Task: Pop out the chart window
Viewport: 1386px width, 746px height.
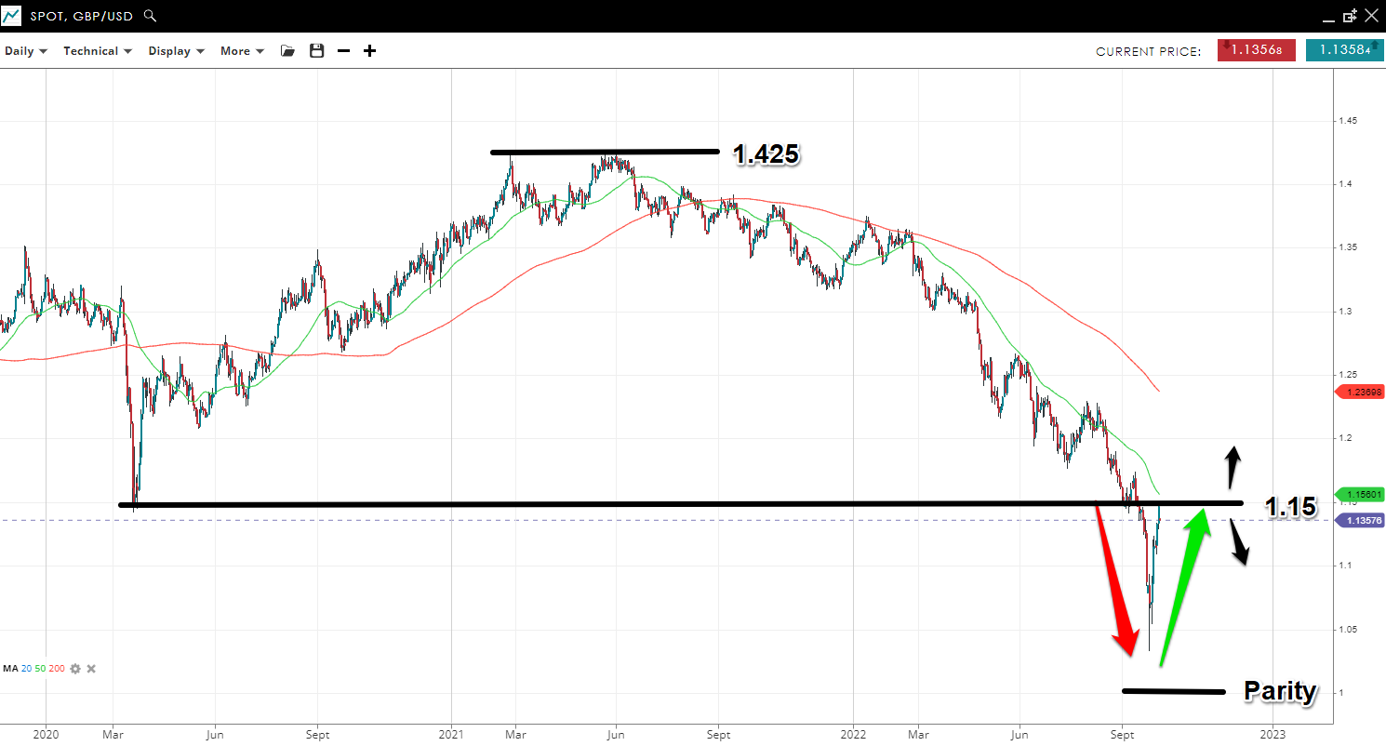Action: click(1349, 16)
